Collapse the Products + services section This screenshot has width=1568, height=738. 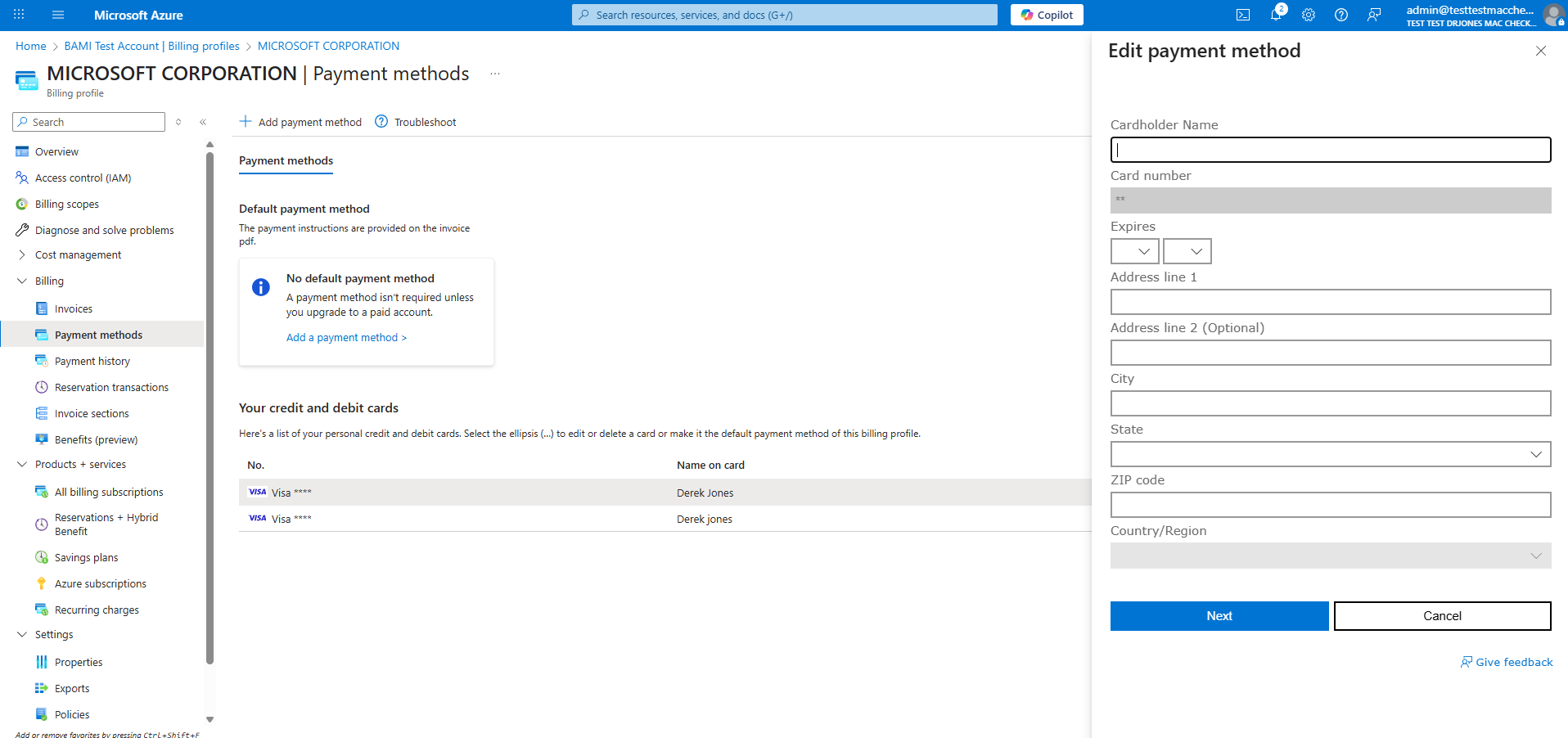click(22, 464)
